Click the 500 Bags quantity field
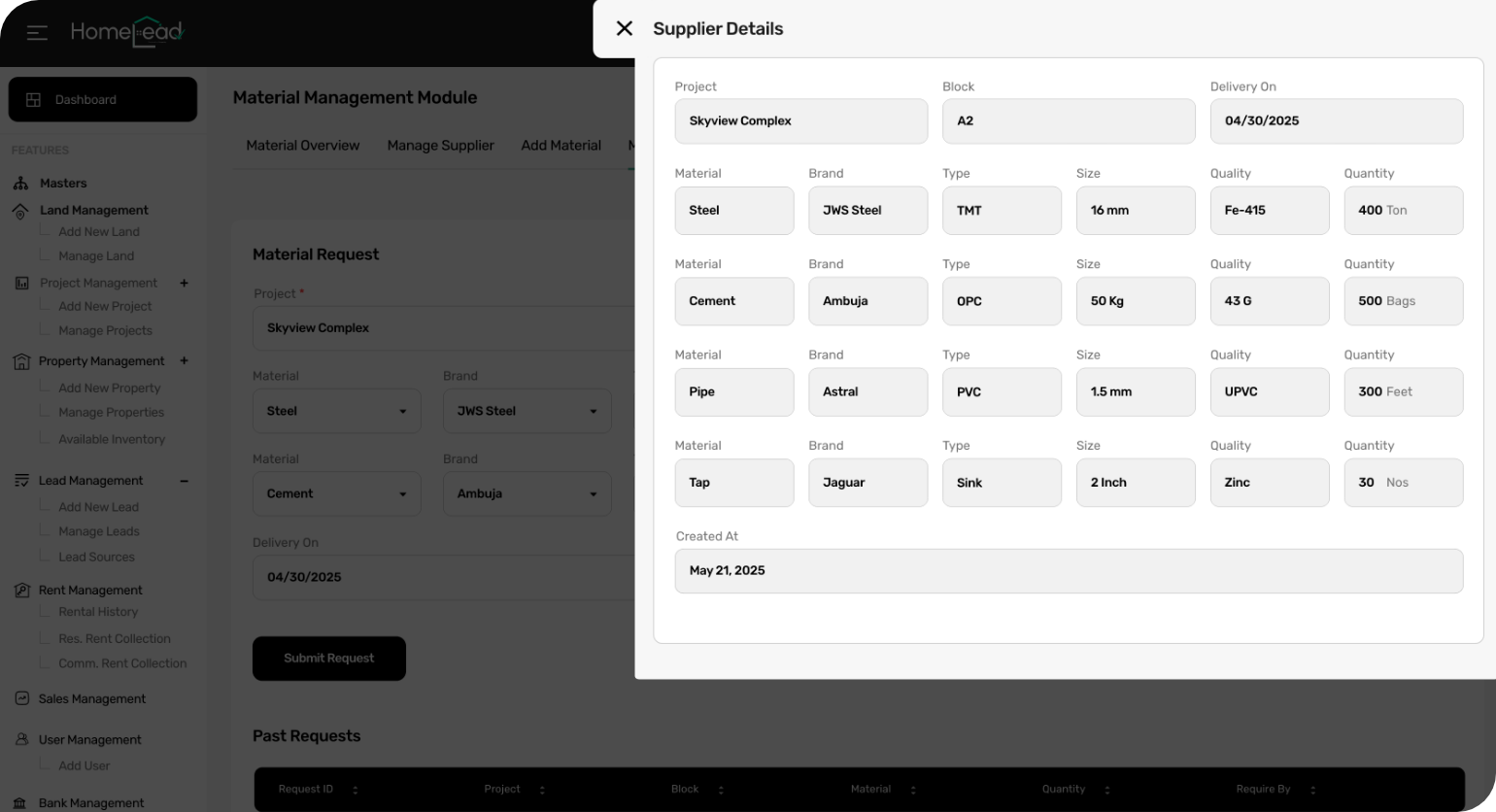This screenshot has height=812, width=1496. [x=1404, y=301]
